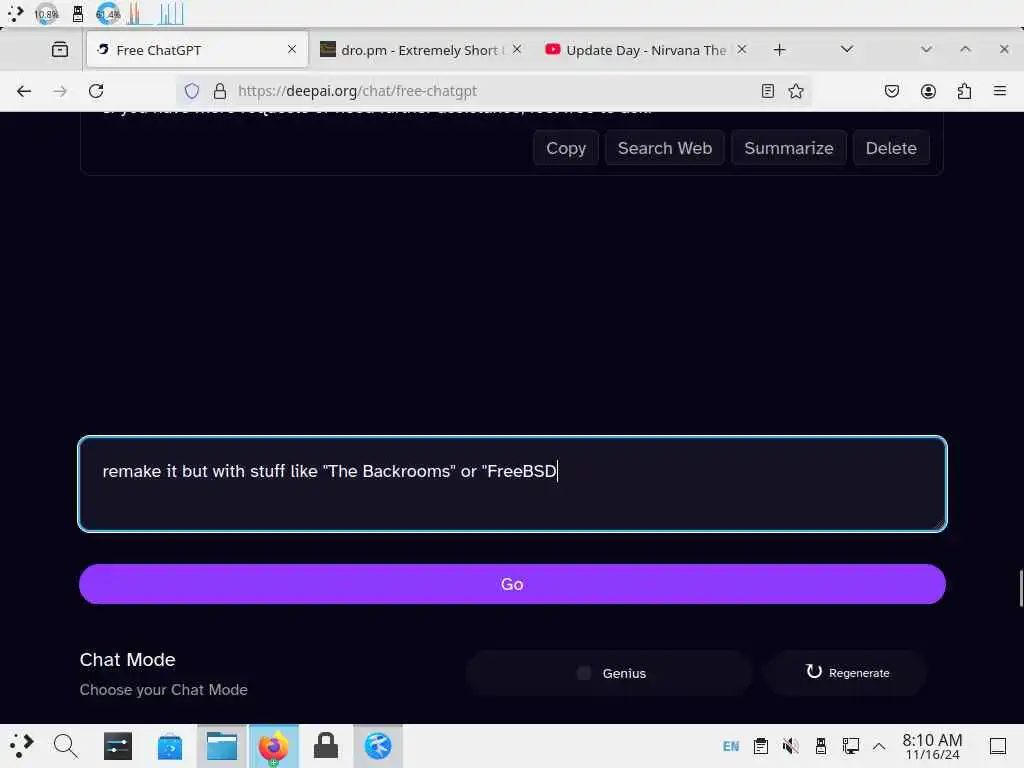The height and width of the screenshot is (768, 1024).
Task: Click the title bar up chevron button
Action: tap(965, 50)
